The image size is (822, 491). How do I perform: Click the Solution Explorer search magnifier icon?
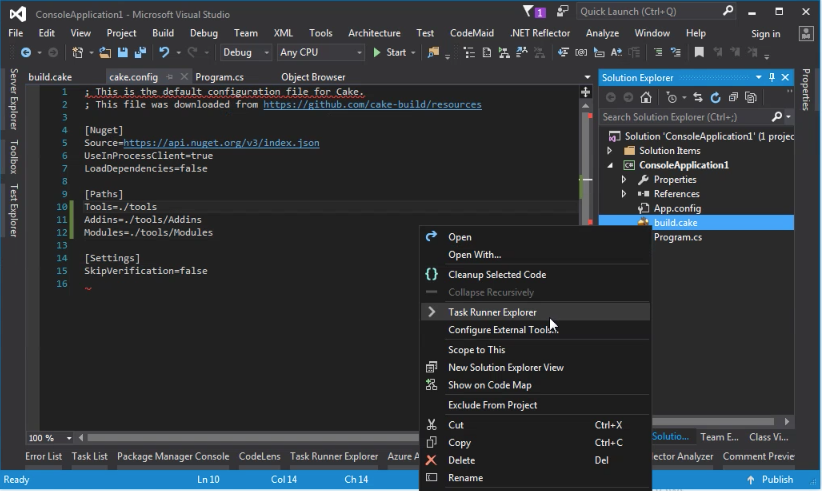pos(777,117)
